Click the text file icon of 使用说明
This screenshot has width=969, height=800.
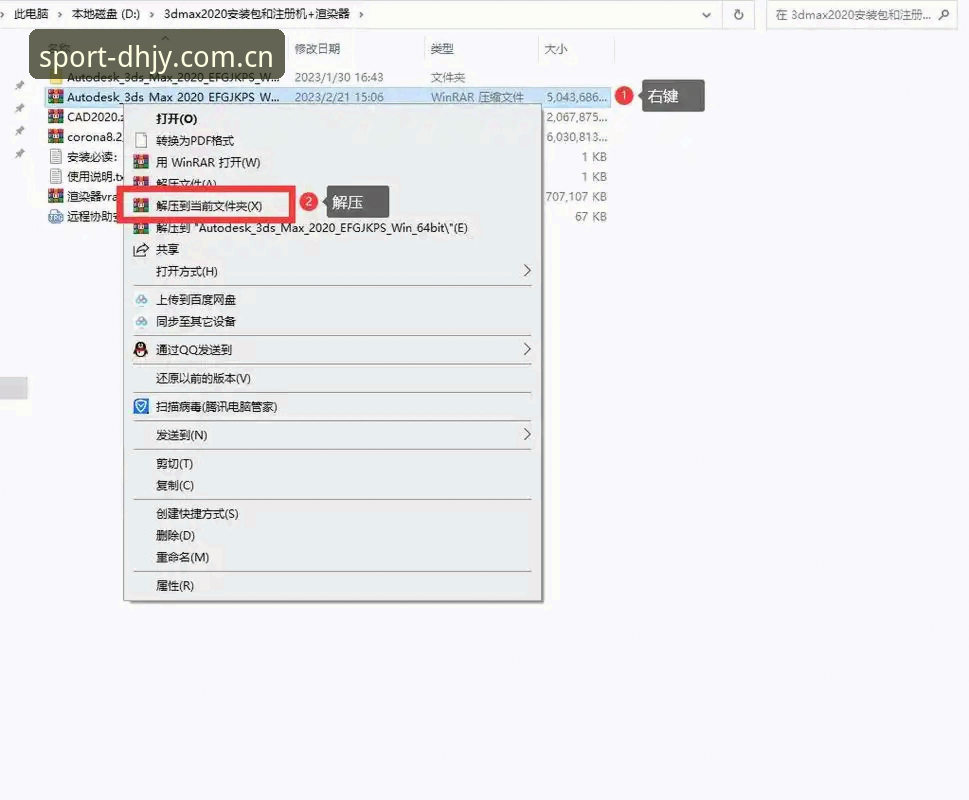(x=56, y=176)
